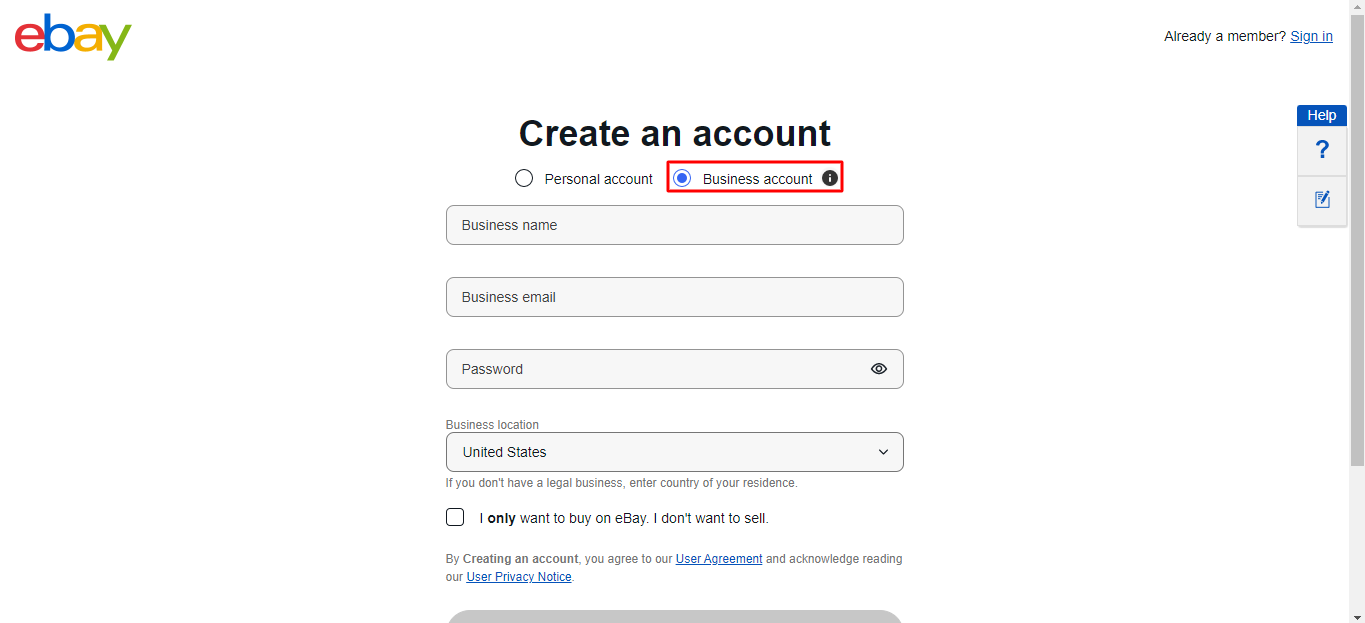Screen dimensions: 1365x623
Task: Click the Business name input field
Action: (x=674, y=225)
